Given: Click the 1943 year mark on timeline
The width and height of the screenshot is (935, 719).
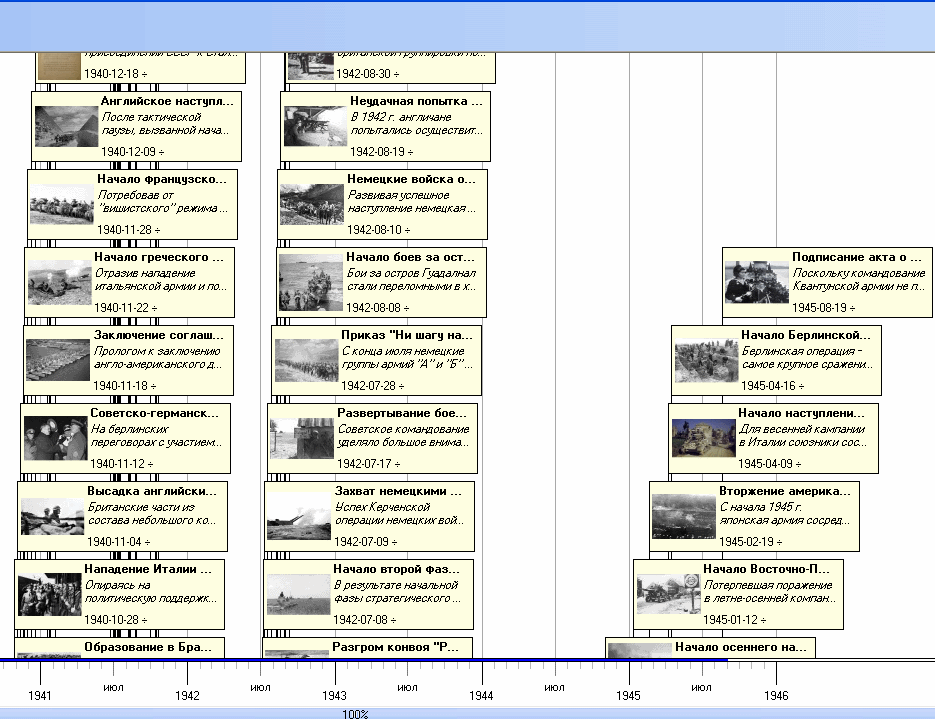Looking at the screenshot, I should [x=334, y=695].
